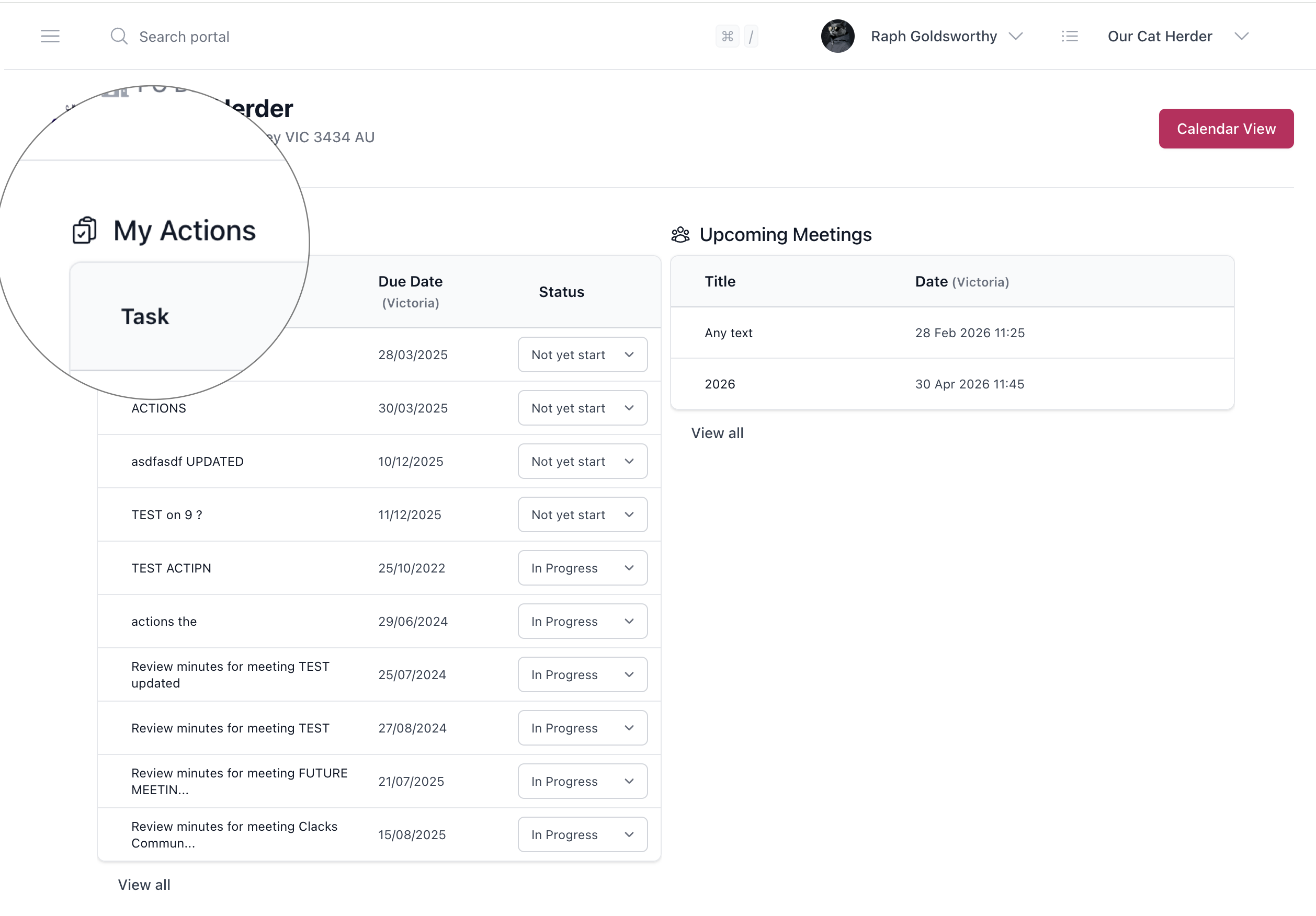The image size is (1316, 916).
Task: Open the In Progress dropdown for actions the
Action: click(x=582, y=621)
